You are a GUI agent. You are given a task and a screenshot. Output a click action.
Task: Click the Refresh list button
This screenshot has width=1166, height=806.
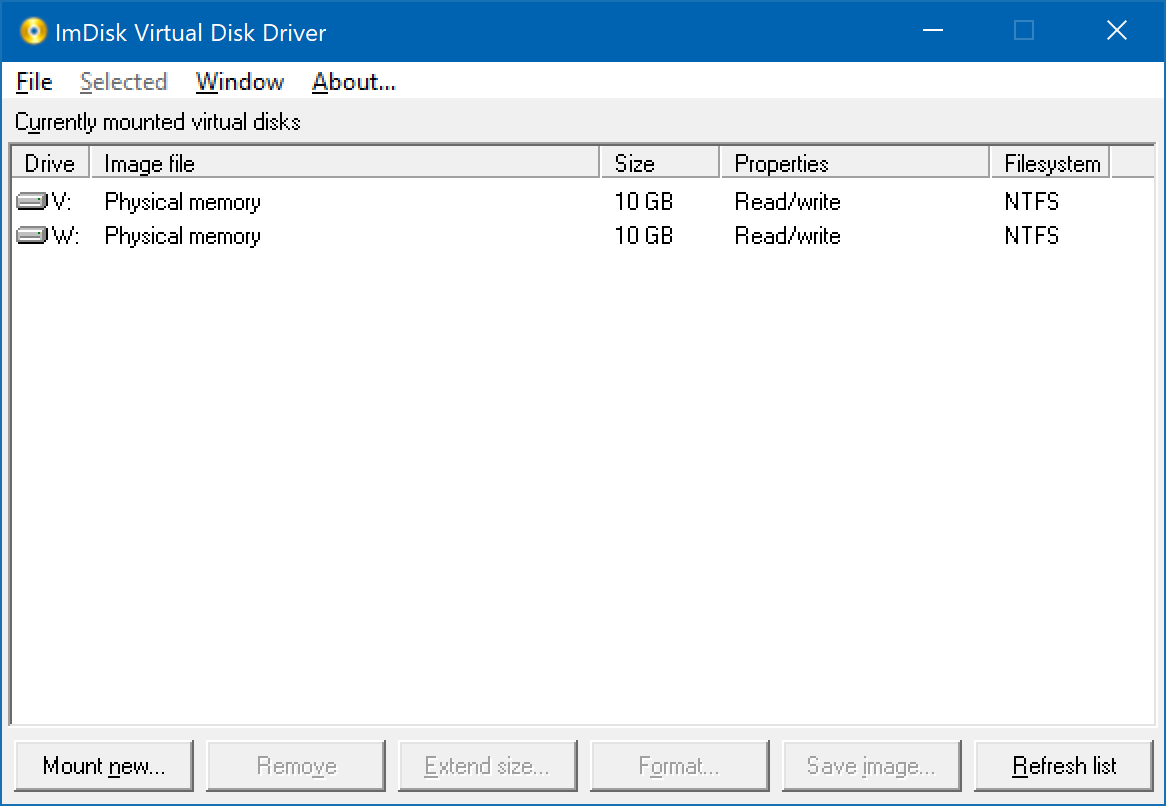1064,765
